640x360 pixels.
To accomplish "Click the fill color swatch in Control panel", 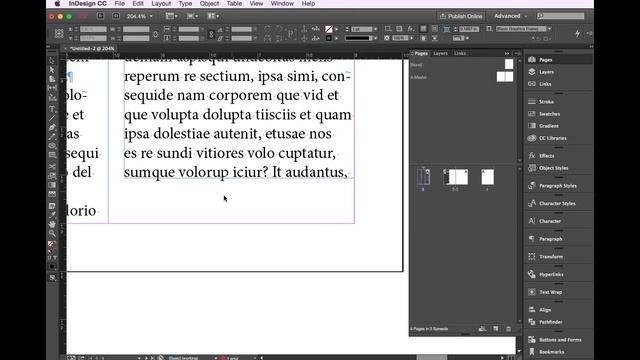I will (329, 29).
